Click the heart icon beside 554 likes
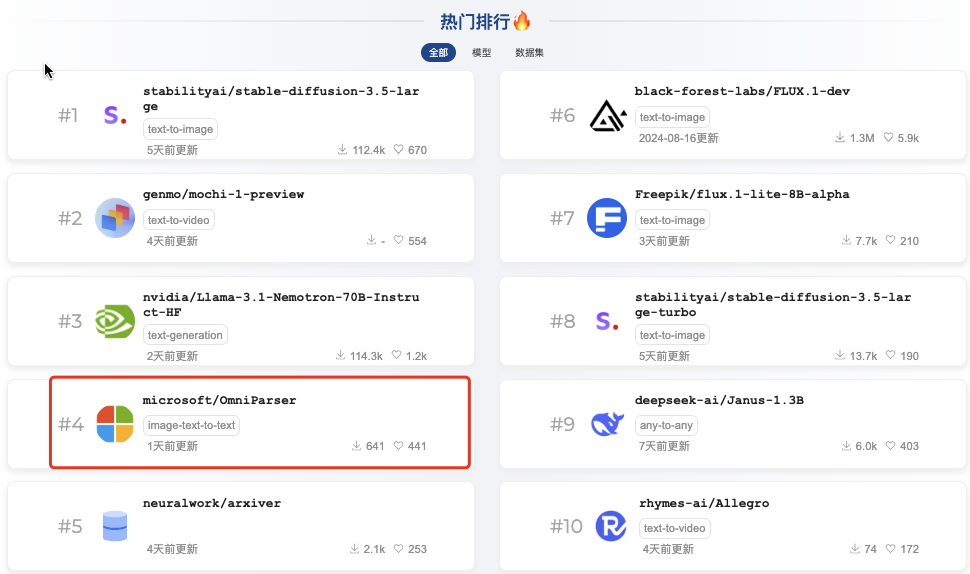Screen dimensions: 970x574 pos(398,240)
